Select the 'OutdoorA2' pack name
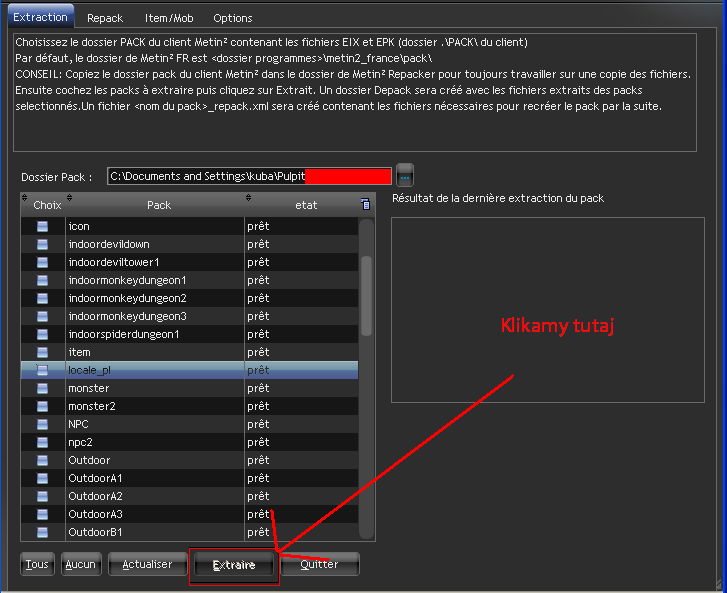The image size is (727, 593). [95, 496]
